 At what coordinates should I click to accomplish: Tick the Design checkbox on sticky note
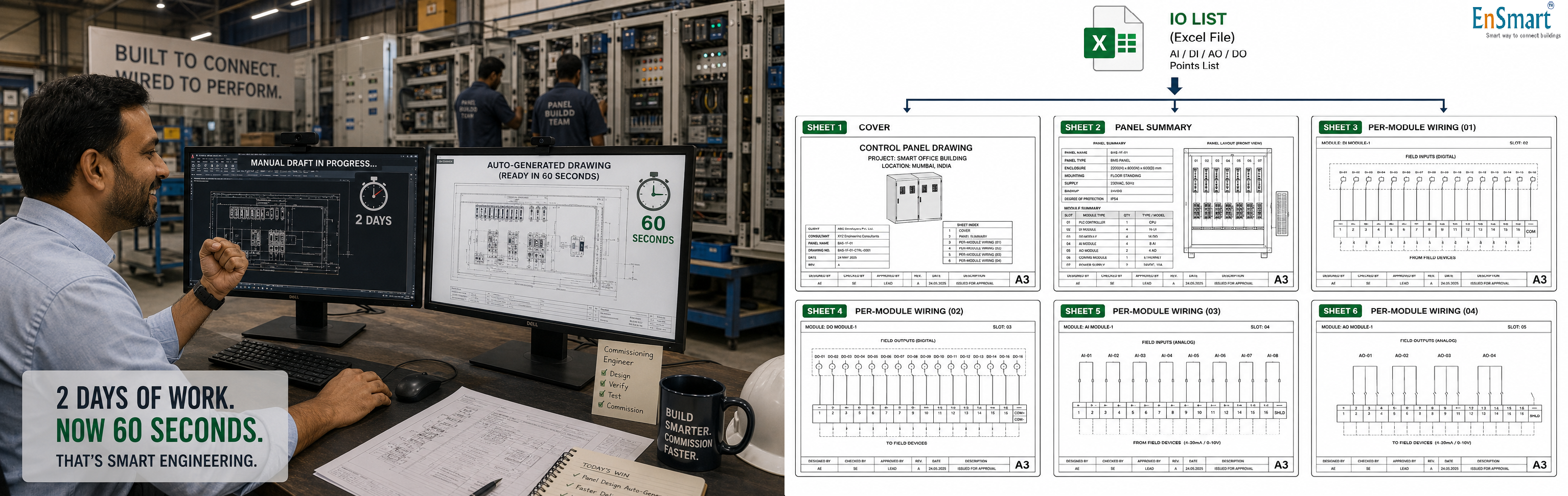coord(605,373)
